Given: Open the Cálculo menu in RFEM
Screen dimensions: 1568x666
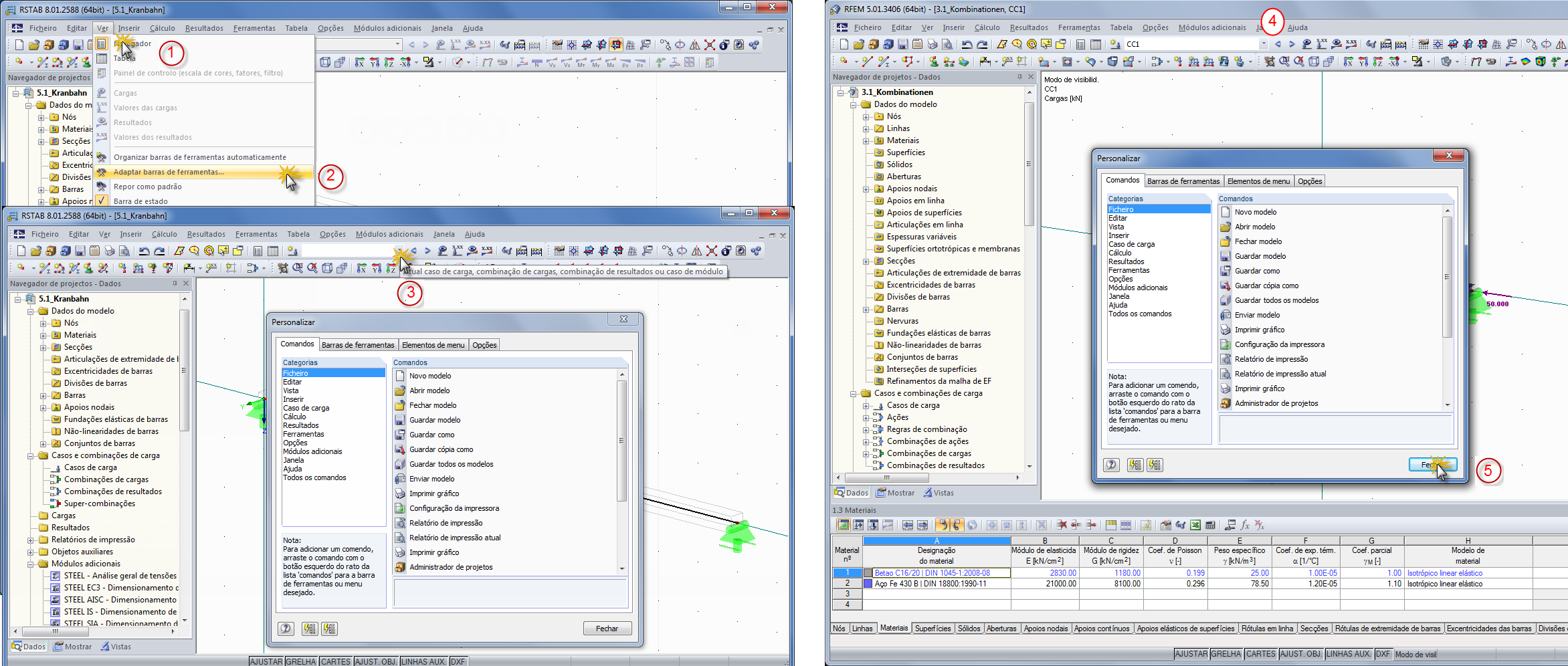Looking at the screenshot, I should (x=987, y=27).
